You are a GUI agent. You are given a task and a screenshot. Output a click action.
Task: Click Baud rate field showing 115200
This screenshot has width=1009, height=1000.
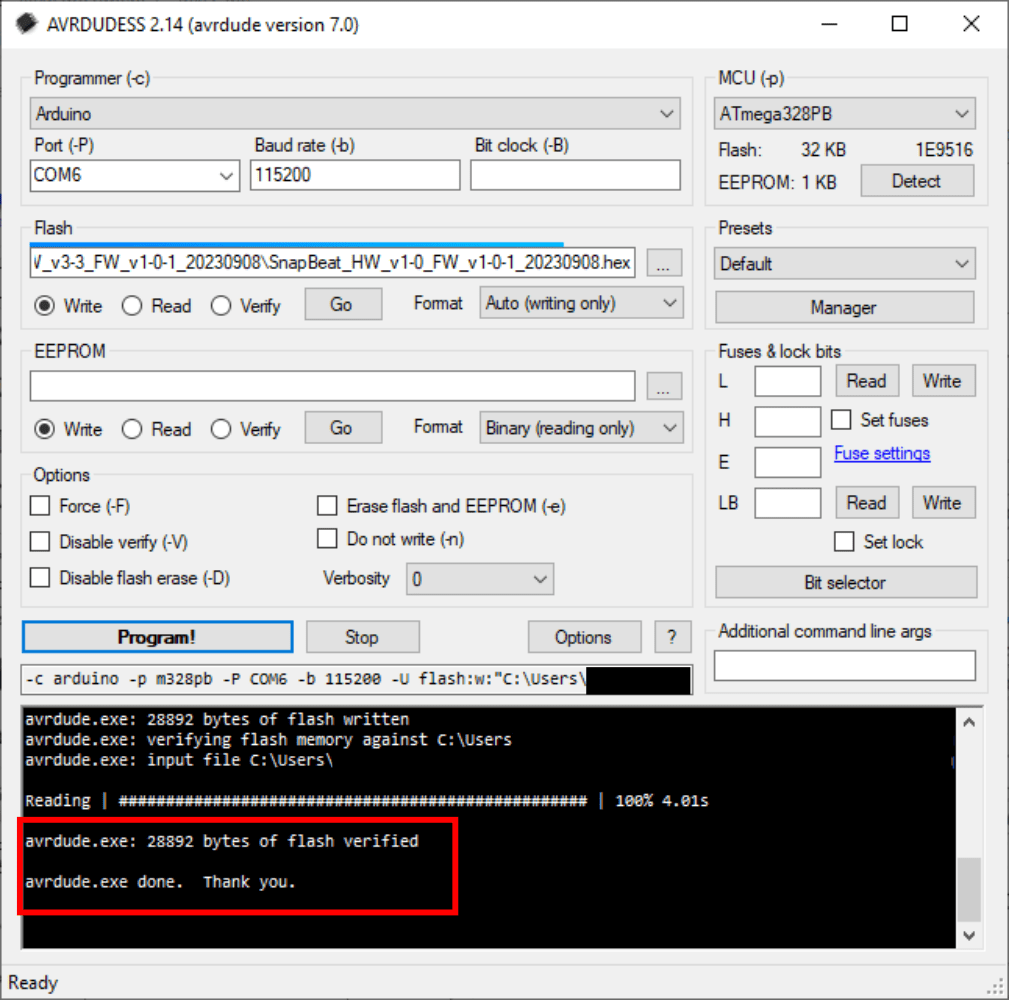point(355,175)
